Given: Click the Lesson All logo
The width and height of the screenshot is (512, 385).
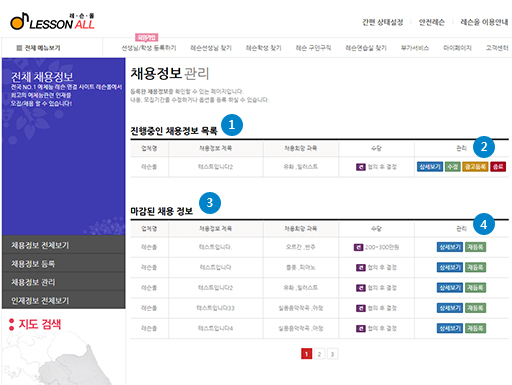Looking at the screenshot, I should [53, 21].
